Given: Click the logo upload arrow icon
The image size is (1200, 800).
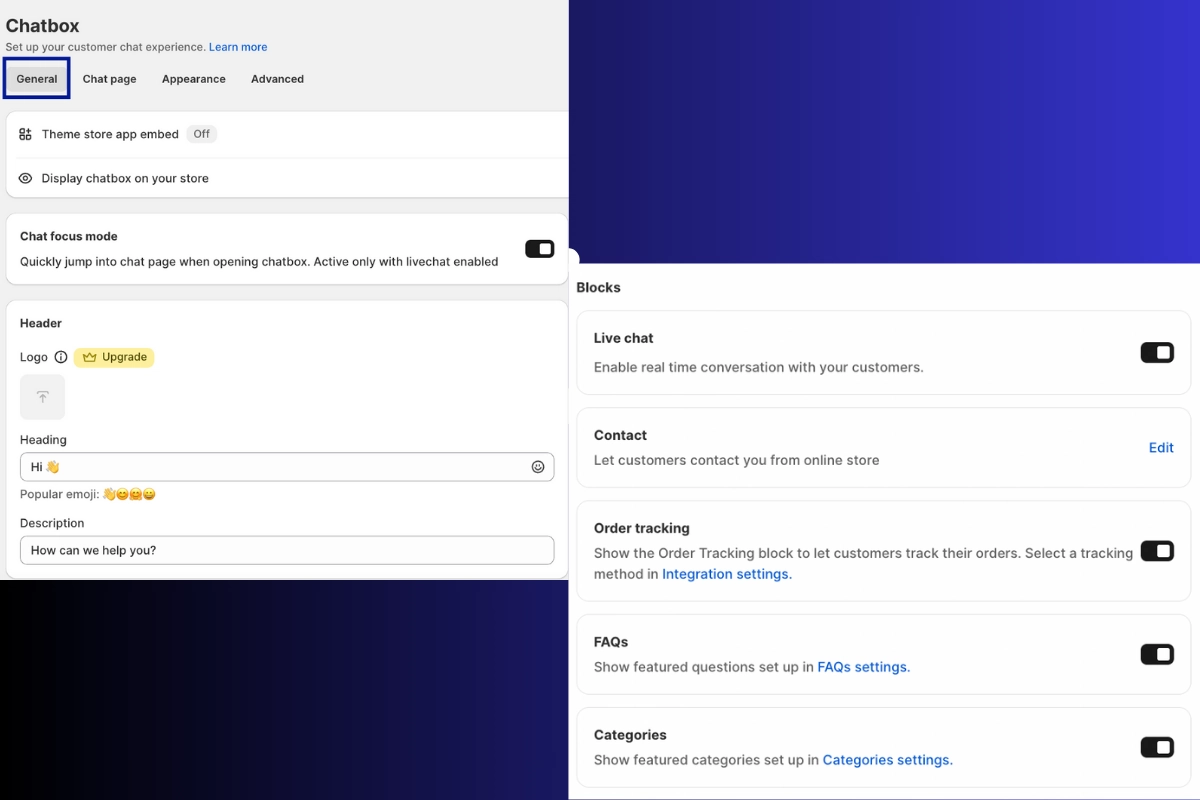Looking at the screenshot, I should (x=42, y=396).
